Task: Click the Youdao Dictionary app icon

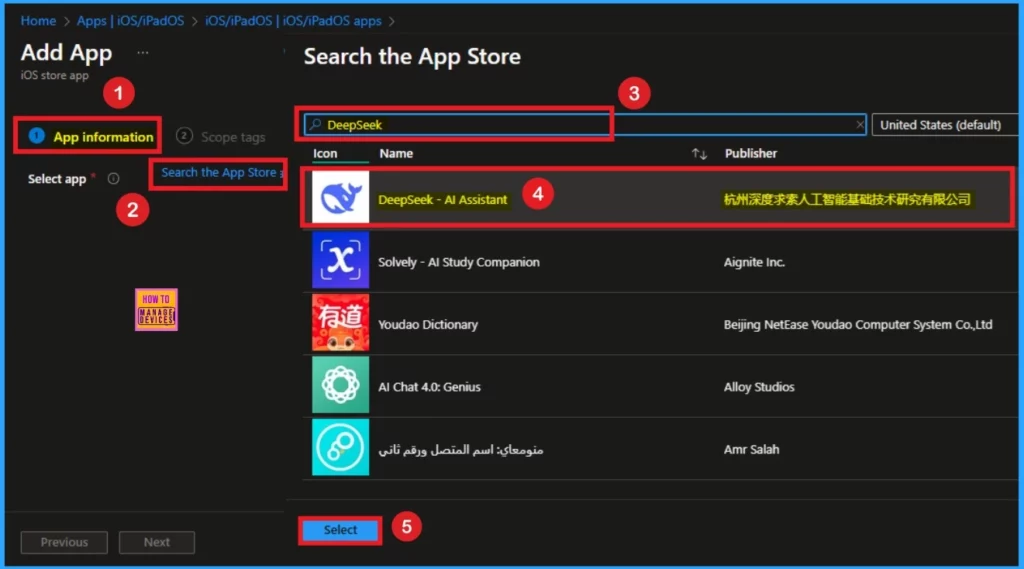Action: [x=340, y=322]
